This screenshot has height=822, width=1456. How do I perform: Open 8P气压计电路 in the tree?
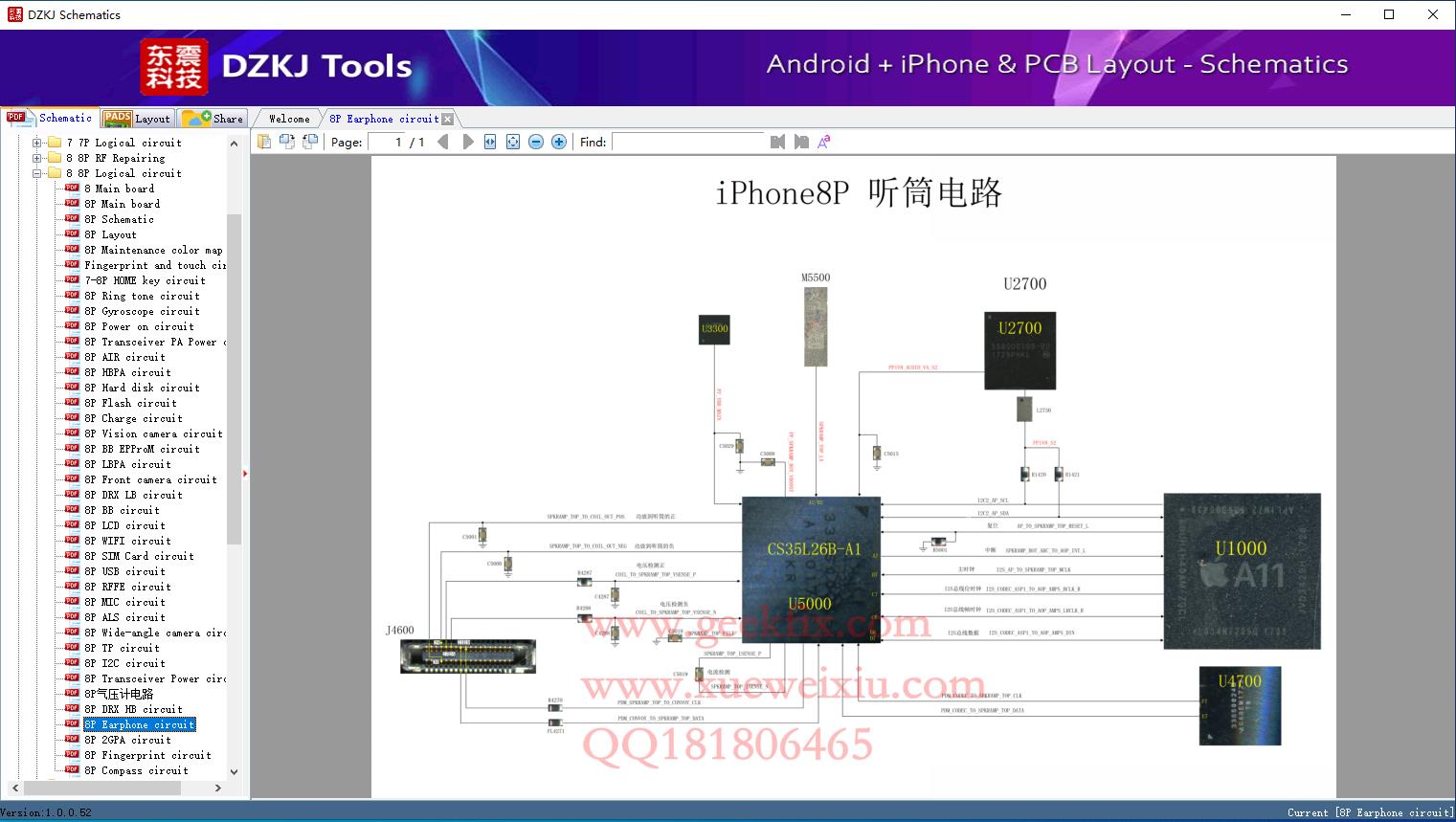coord(119,694)
